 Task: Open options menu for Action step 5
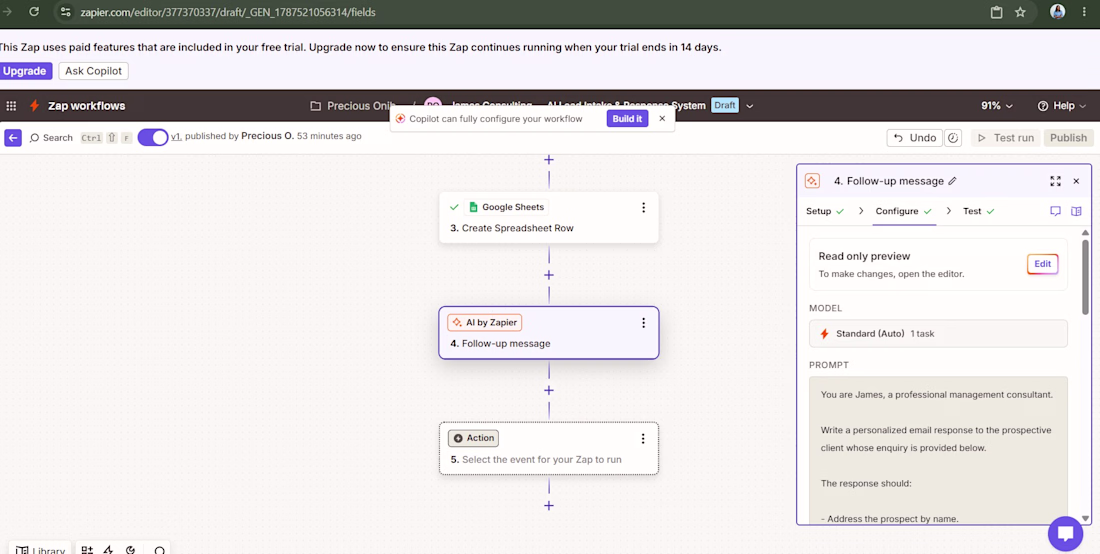click(x=643, y=438)
